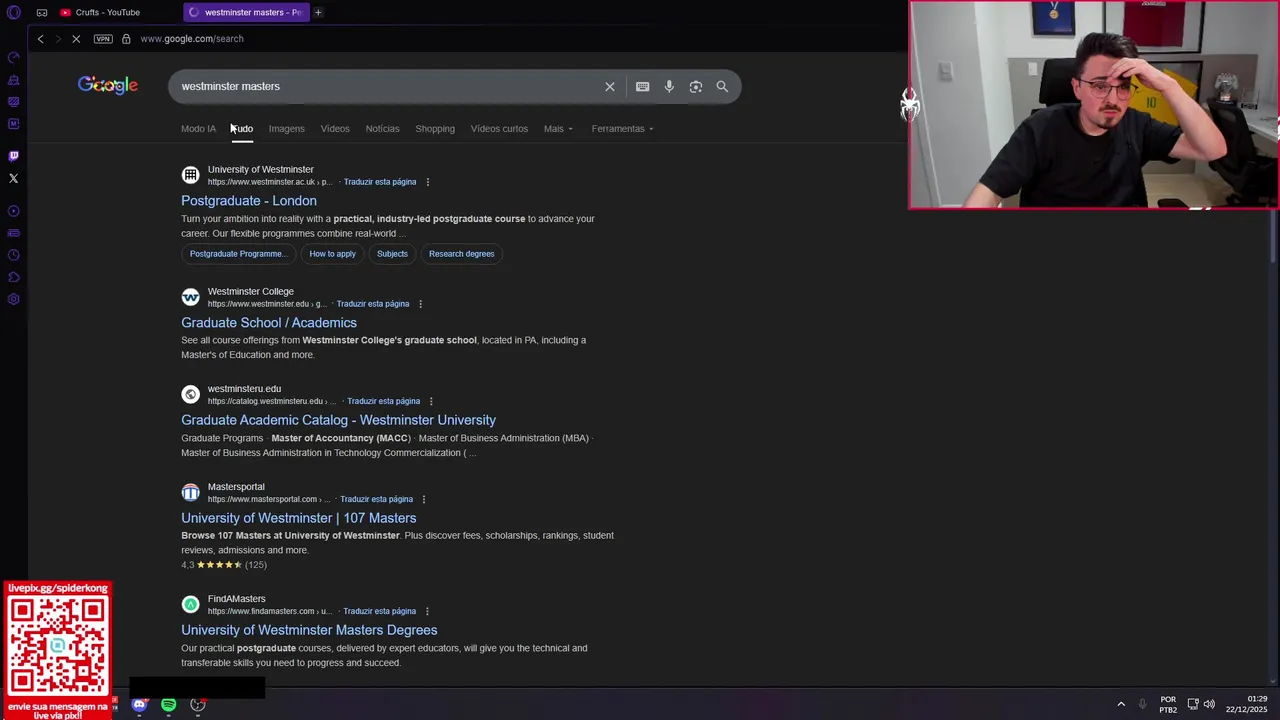Open Google on-screen keyboard tool
The image size is (1280, 720).
click(x=642, y=86)
